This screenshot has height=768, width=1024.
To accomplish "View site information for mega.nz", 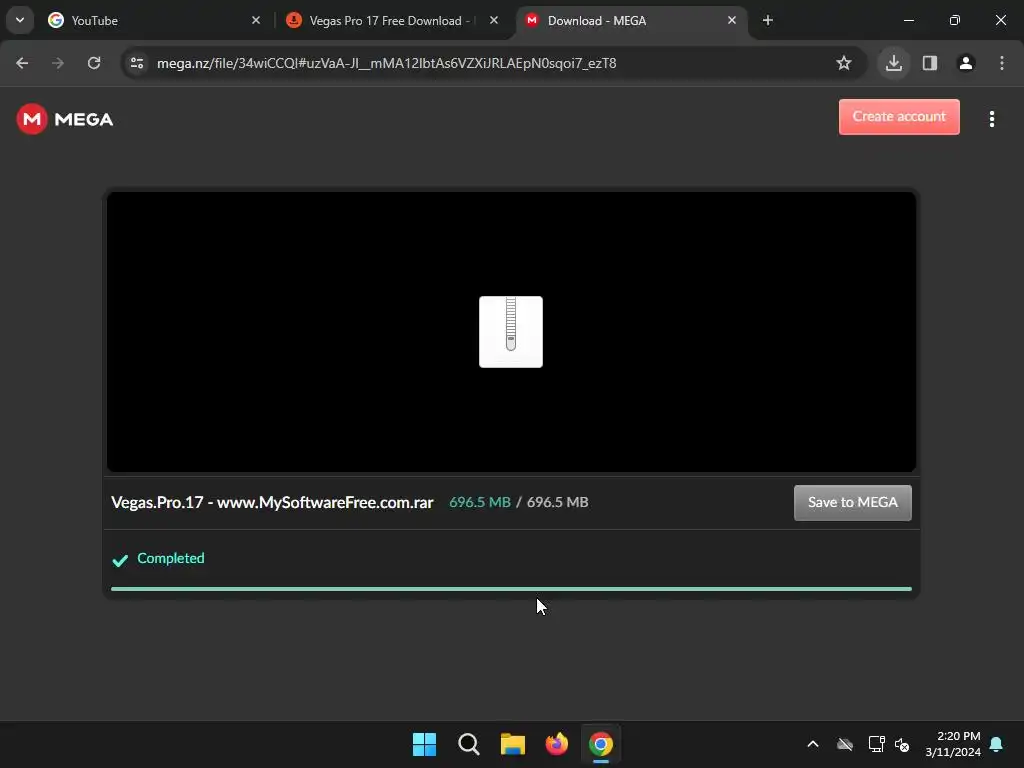I will tap(136, 63).
